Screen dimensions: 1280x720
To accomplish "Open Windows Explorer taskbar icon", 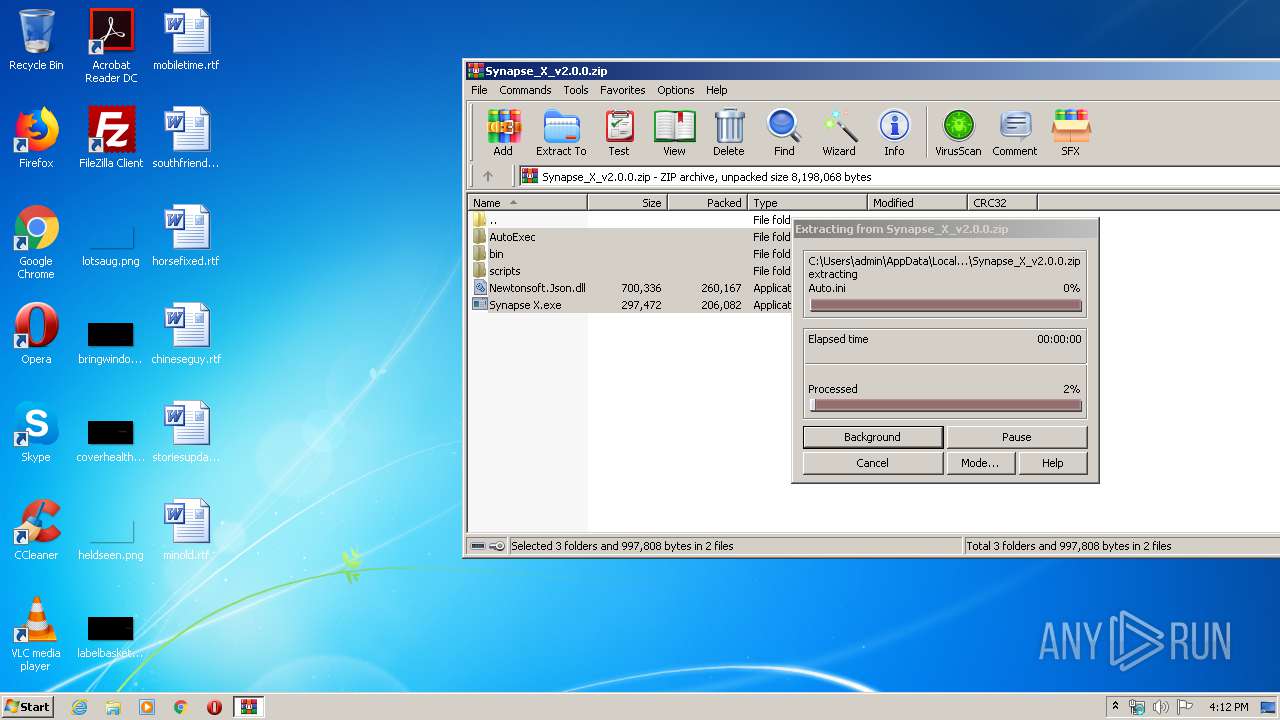I will point(113,707).
